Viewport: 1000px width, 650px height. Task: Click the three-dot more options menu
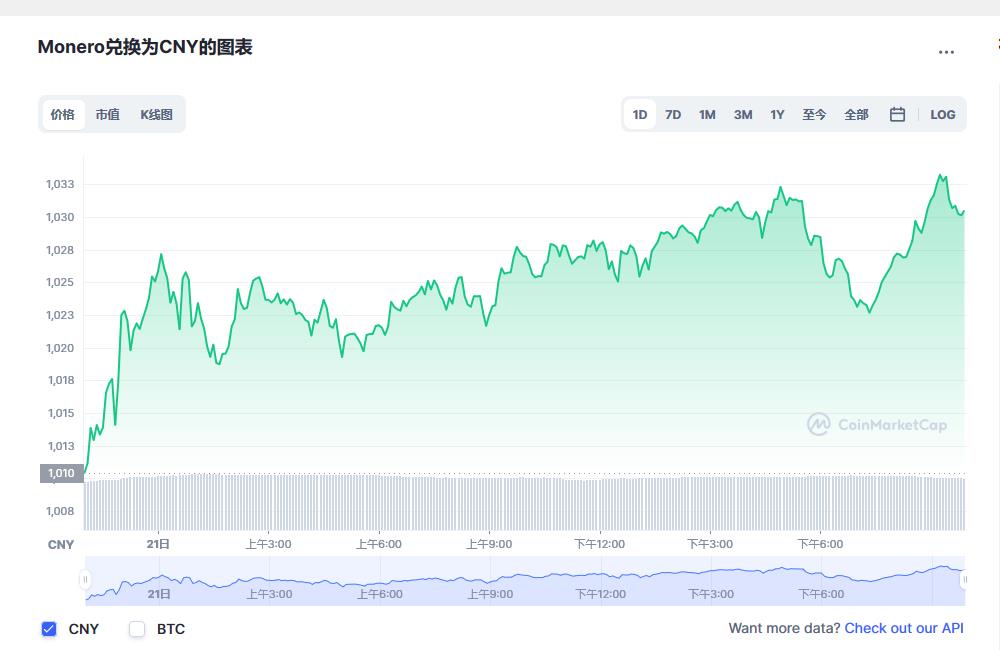point(948,51)
